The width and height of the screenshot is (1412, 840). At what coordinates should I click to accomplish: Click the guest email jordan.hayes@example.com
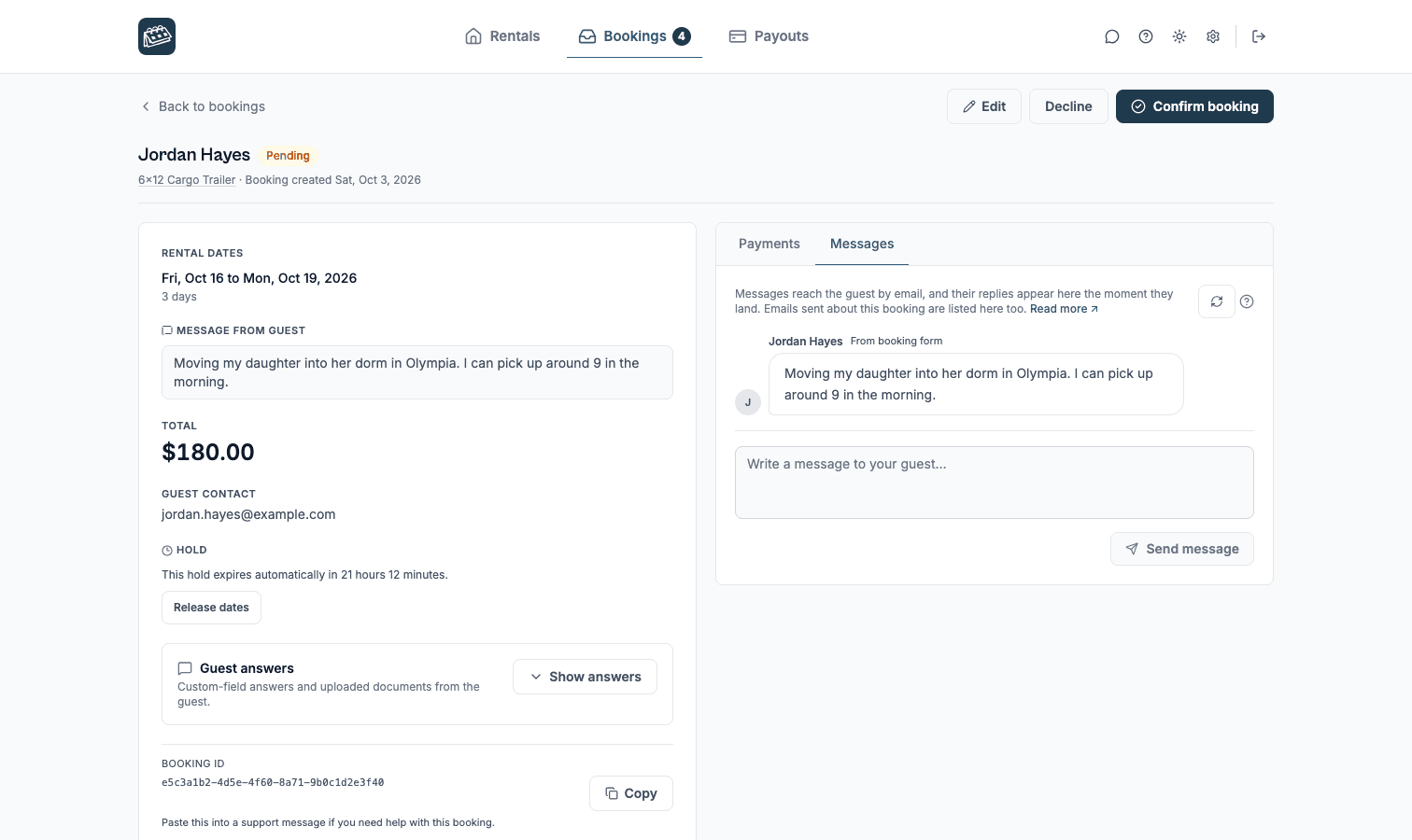(248, 514)
